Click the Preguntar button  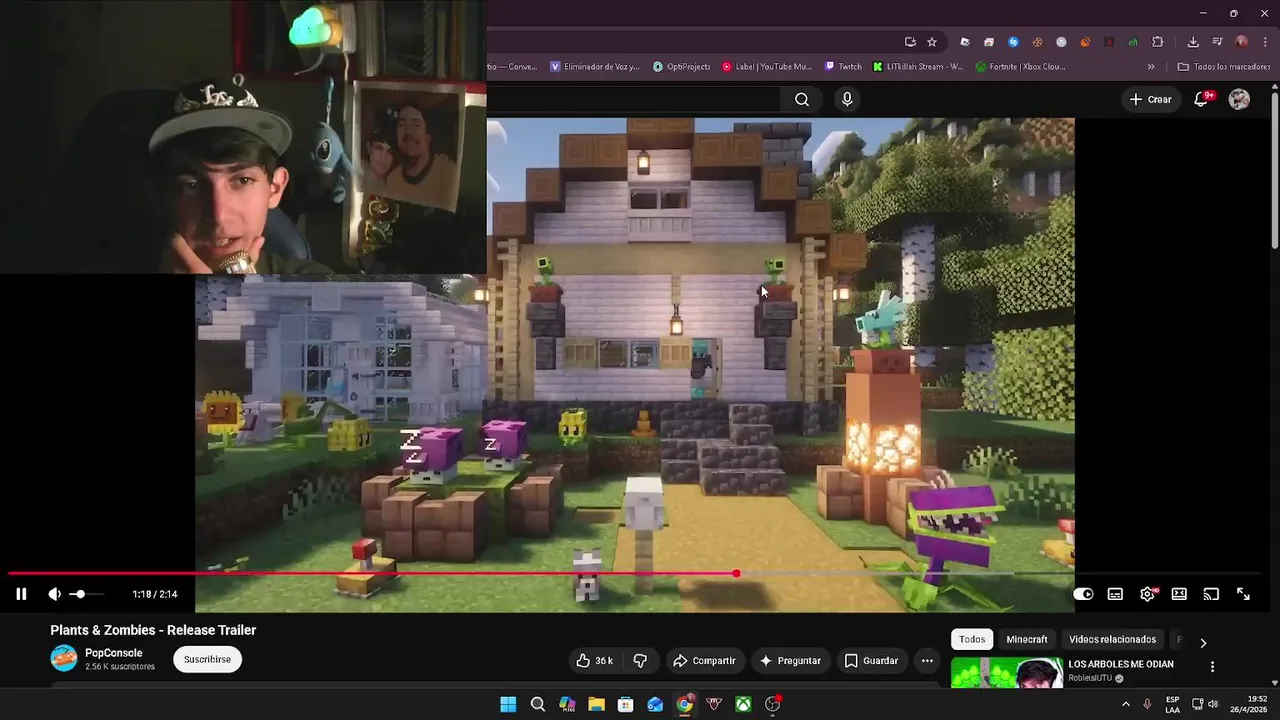tap(790, 660)
